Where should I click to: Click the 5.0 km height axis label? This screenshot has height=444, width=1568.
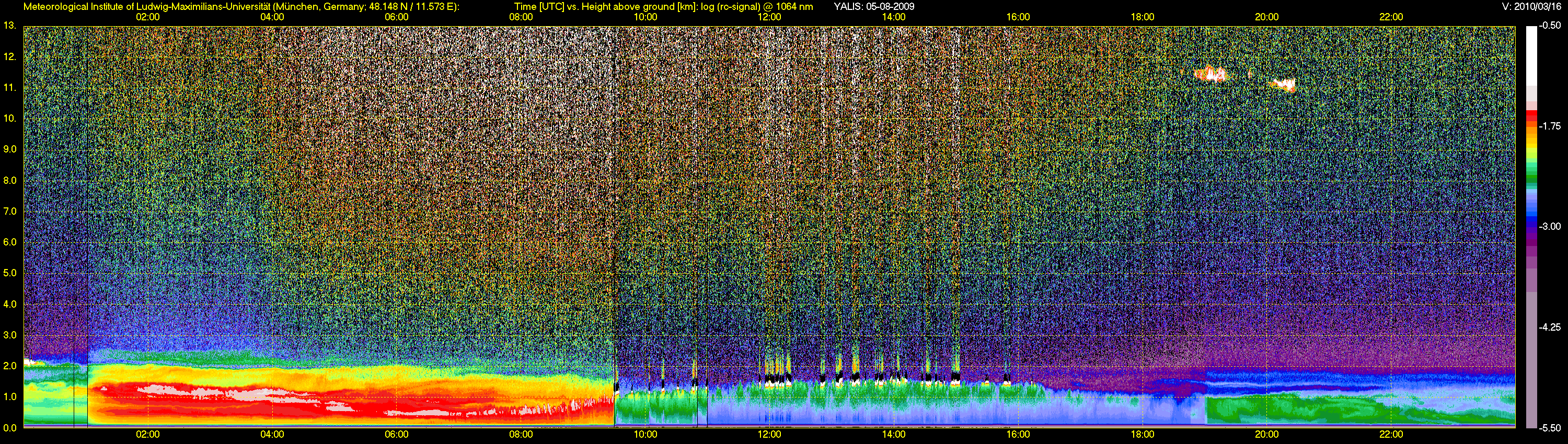(x=10, y=273)
